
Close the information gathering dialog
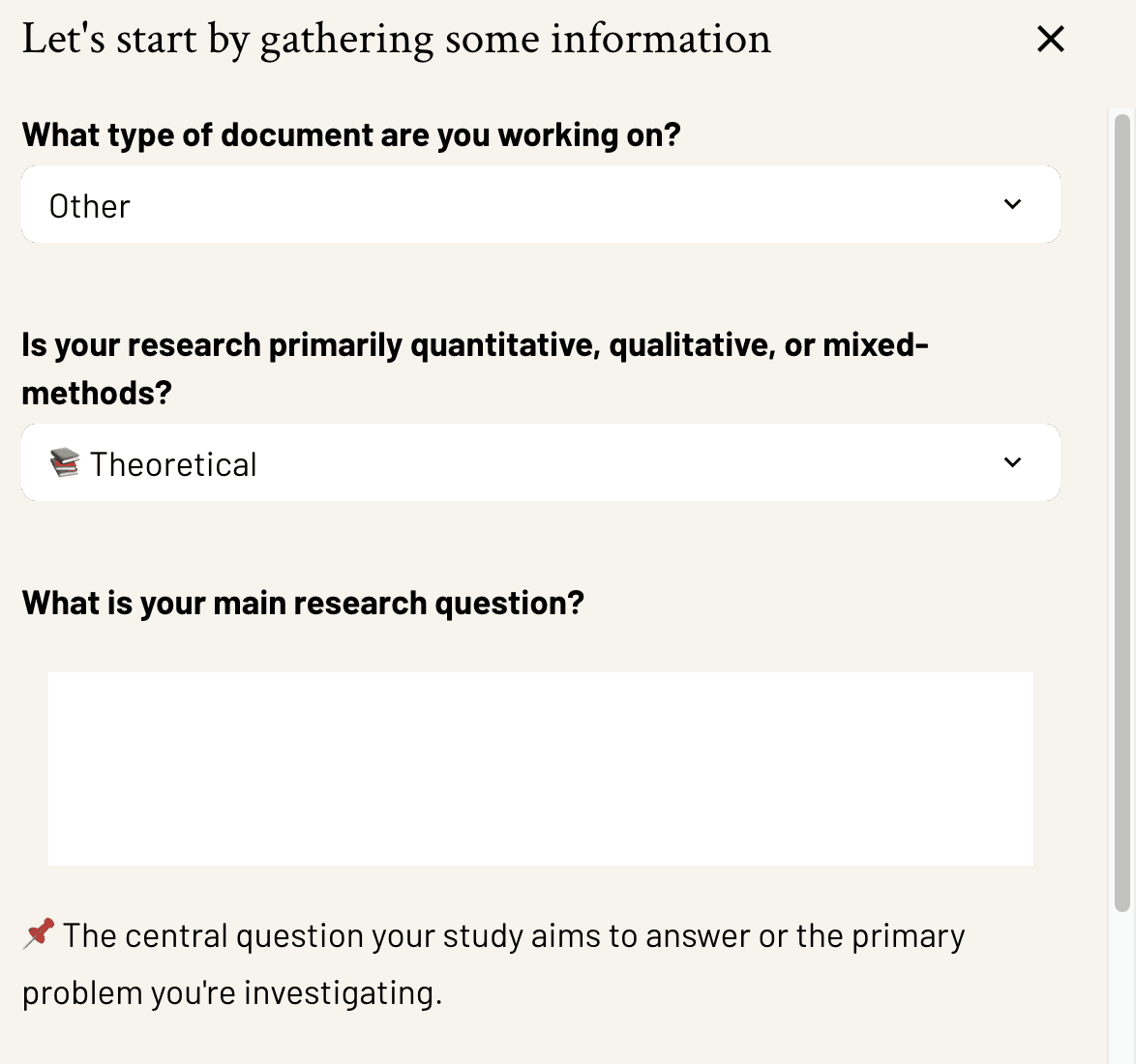[x=1050, y=39]
